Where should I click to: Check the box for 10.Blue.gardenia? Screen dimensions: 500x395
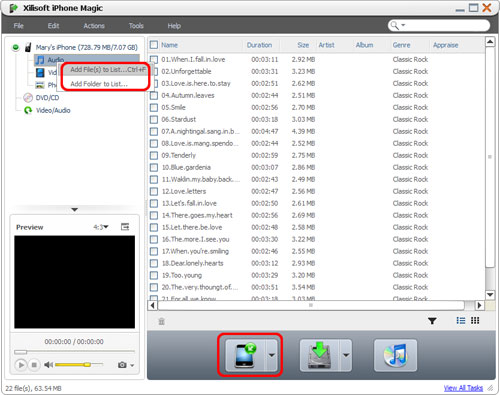[154, 168]
